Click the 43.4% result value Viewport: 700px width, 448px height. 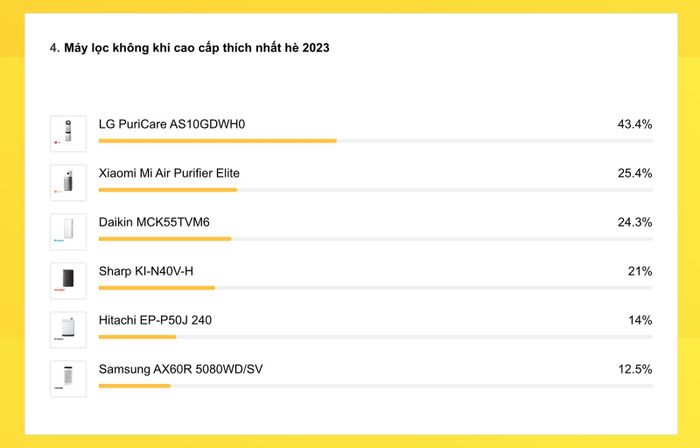pyautogui.click(x=635, y=124)
